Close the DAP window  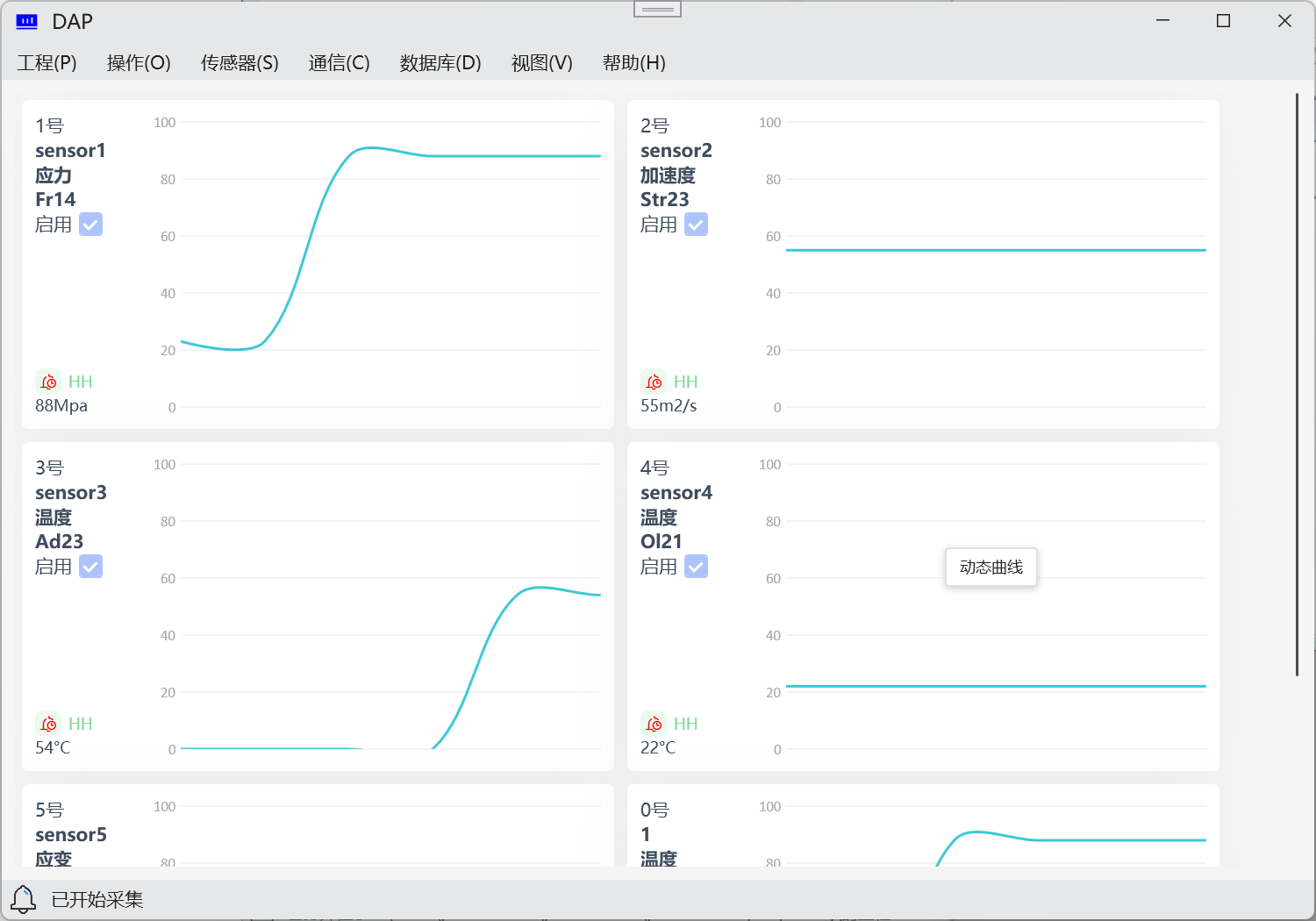[x=1284, y=21]
